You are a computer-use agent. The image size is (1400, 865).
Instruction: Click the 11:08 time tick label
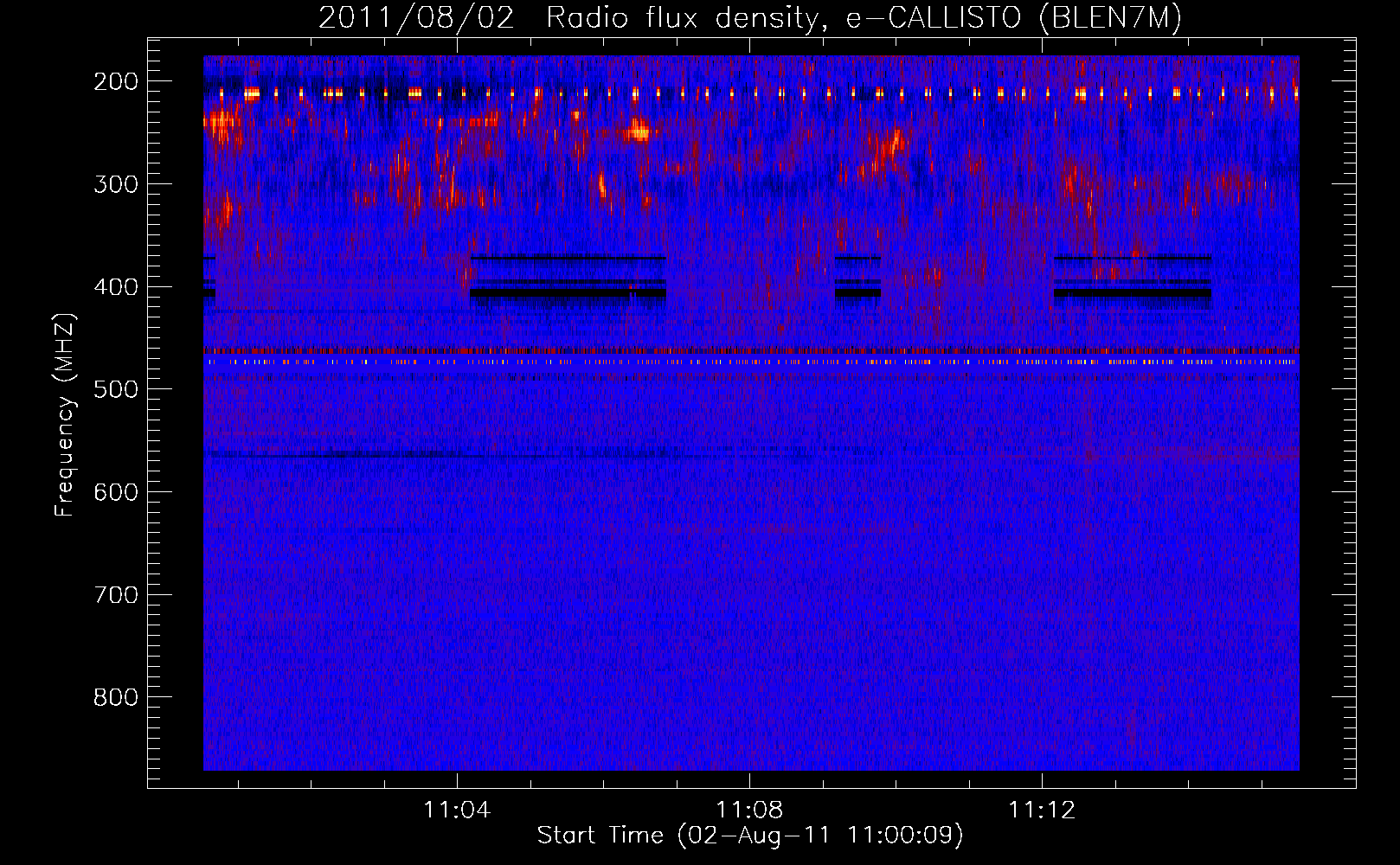(749, 810)
